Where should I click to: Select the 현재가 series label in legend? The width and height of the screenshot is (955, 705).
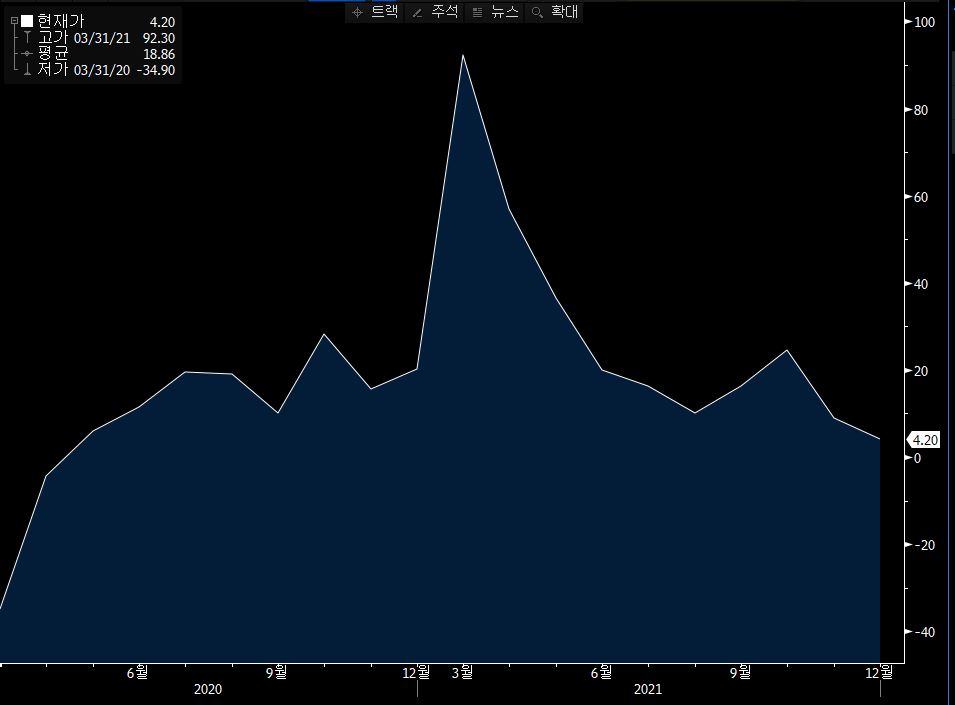(60, 22)
